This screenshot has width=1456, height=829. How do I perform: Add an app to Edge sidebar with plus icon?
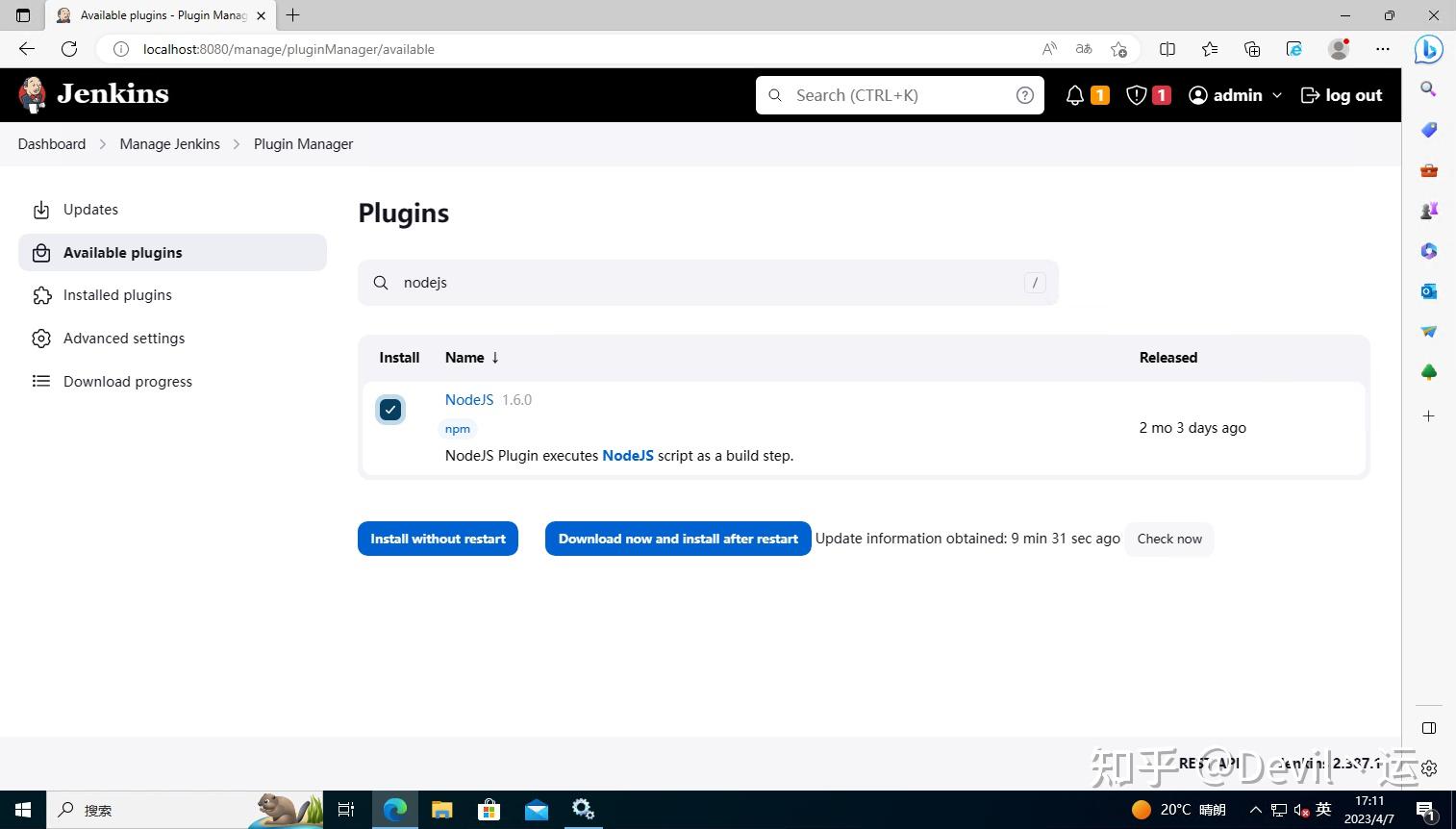(1428, 415)
